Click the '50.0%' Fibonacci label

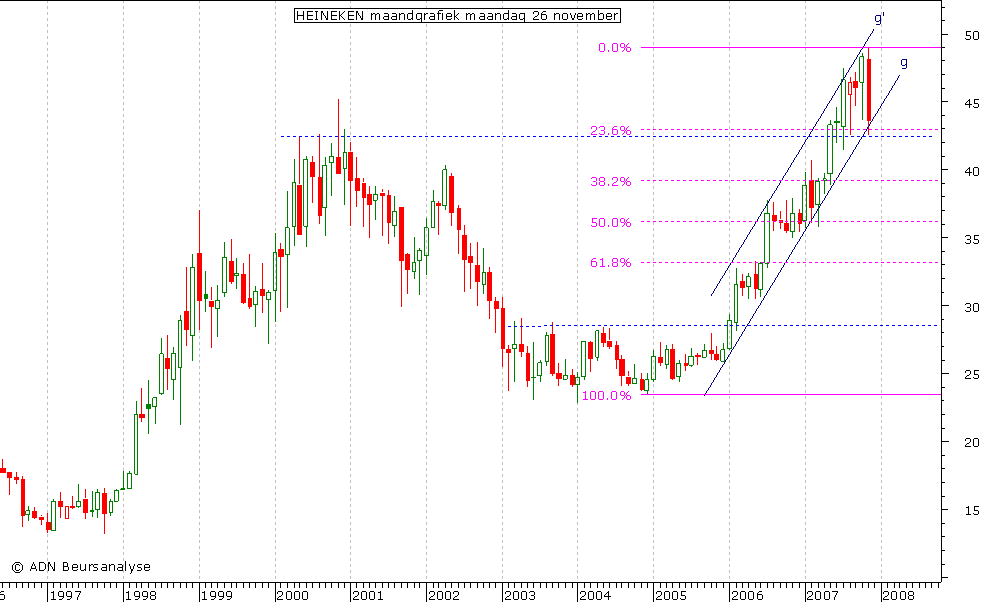point(611,222)
